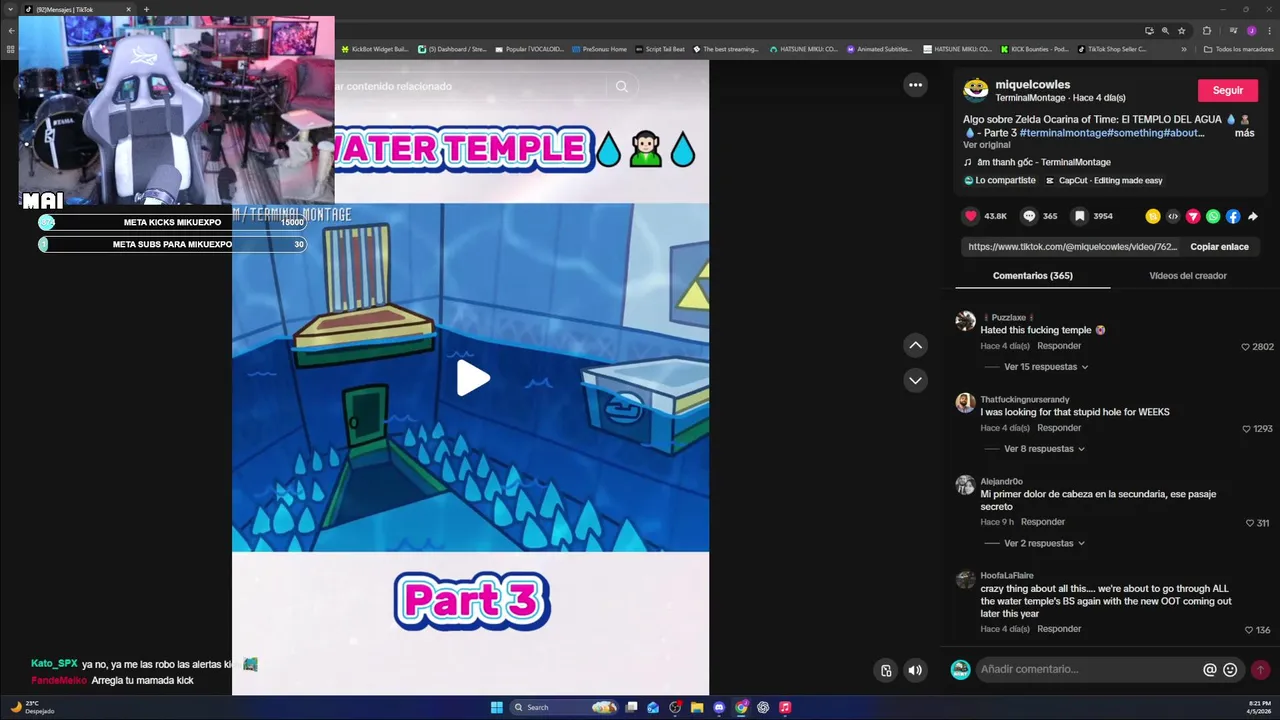Go to next video with down arrow
Screen dimensions: 1280x720
coord(915,380)
